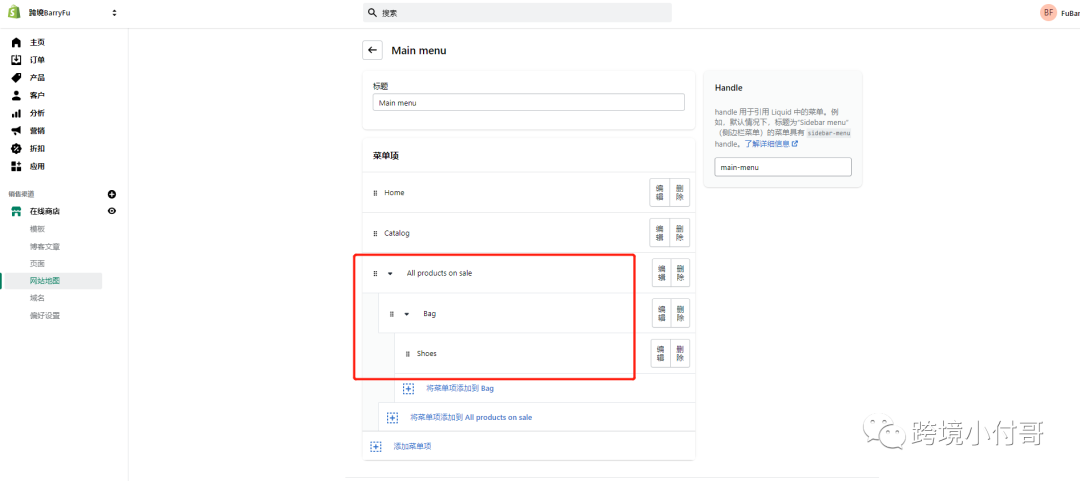Click the Handle card heading

point(729,88)
